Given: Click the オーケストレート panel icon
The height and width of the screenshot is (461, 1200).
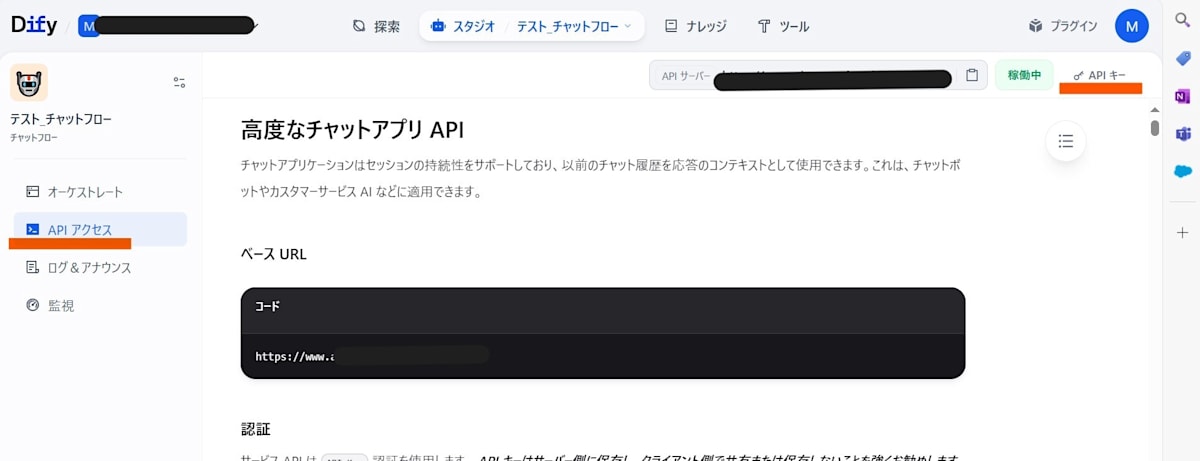Looking at the screenshot, I should tap(33, 191).
